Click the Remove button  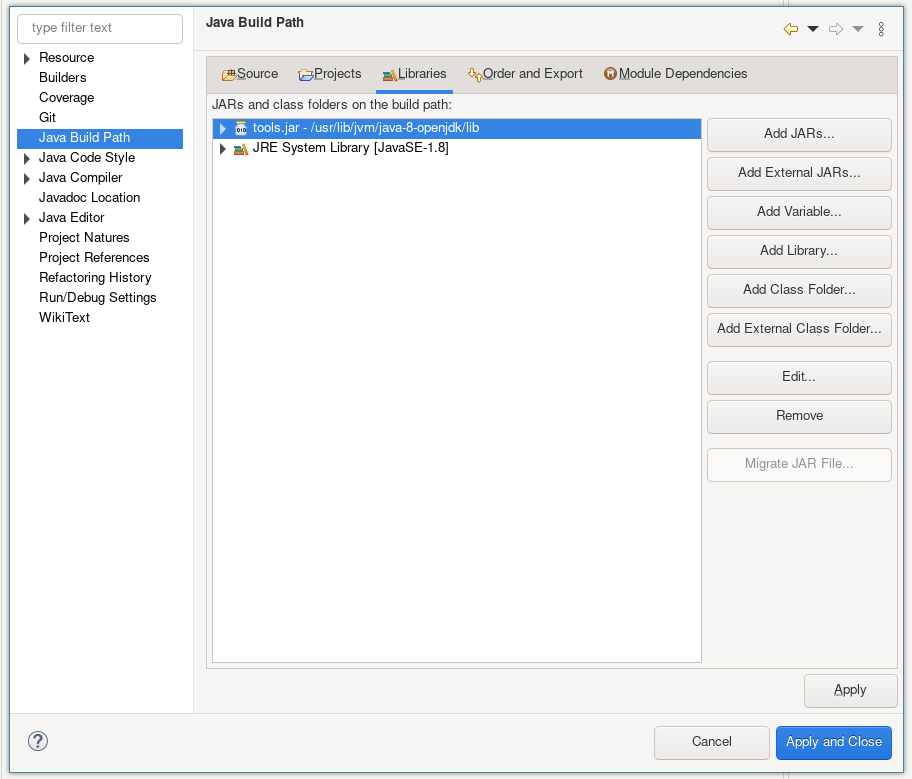(799, 416)
